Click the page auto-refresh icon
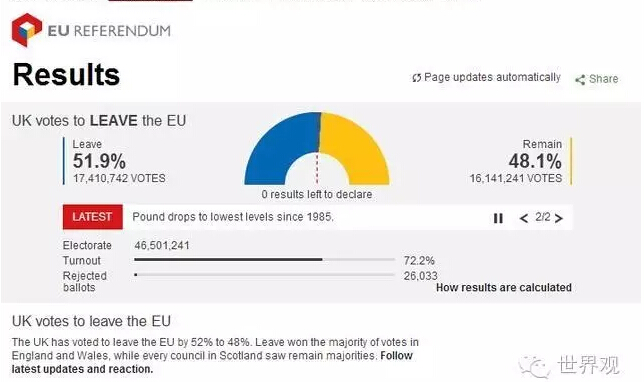Viewport: 644px width, 382px height. pyautogui.click(x=416, y=78)
